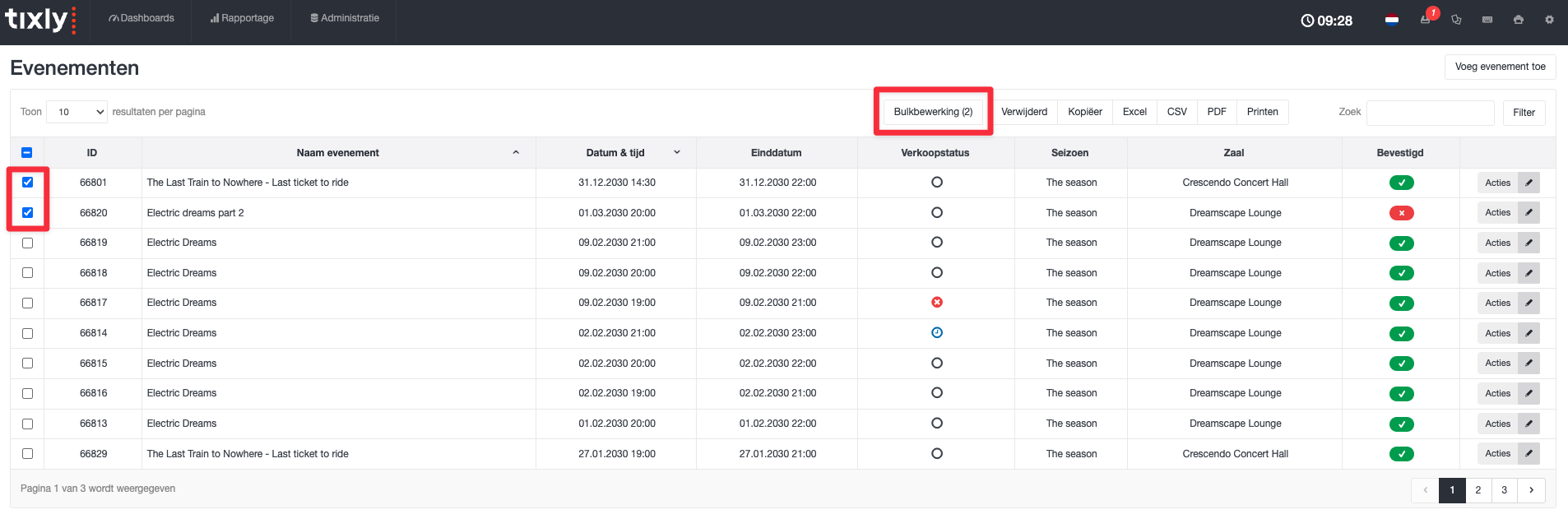Open edit pencil for event 66816
This screenshot has height=528, width=1568.
(x=1529, y=393)
